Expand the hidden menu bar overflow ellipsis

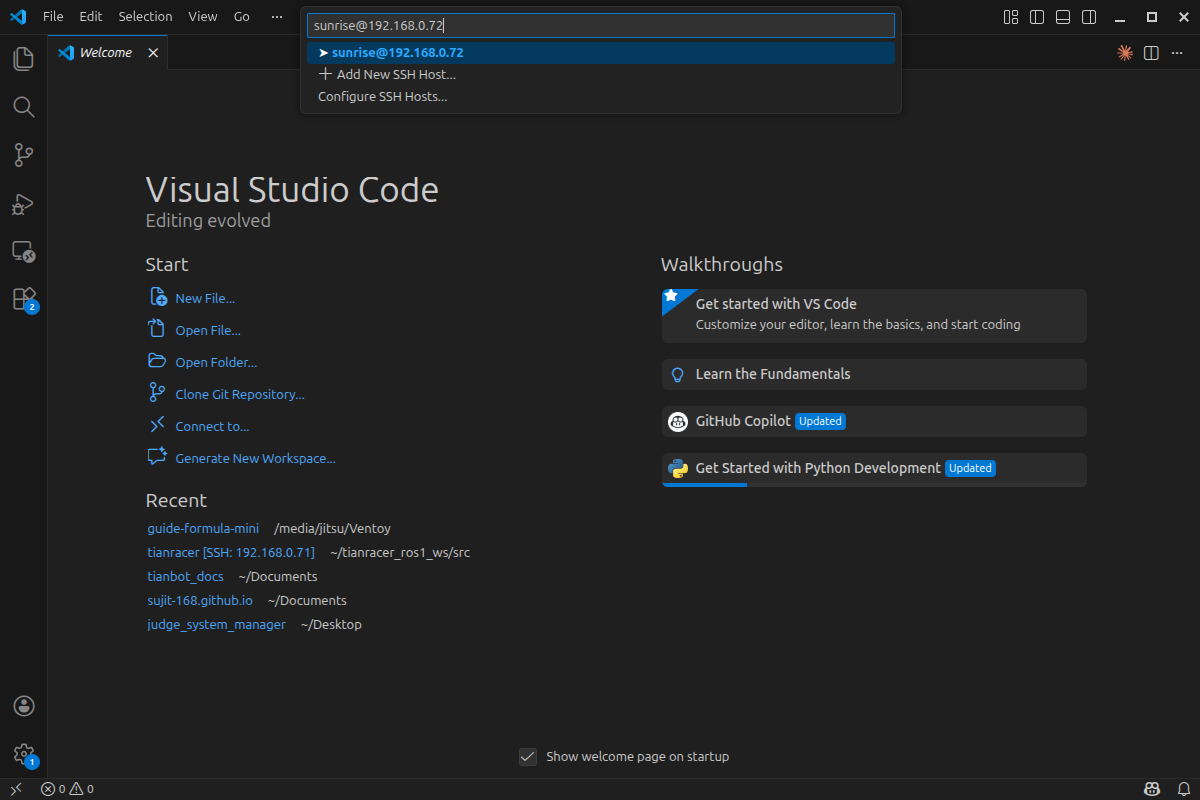click(x=277, y=17)
